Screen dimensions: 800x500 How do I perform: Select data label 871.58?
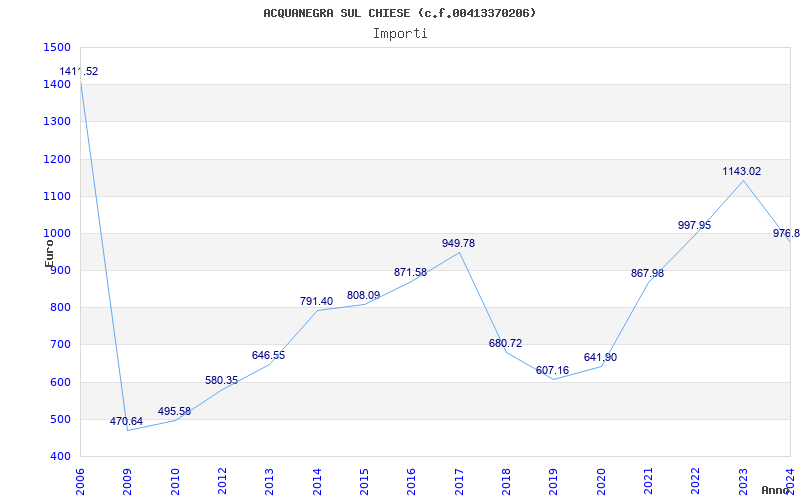410,272
